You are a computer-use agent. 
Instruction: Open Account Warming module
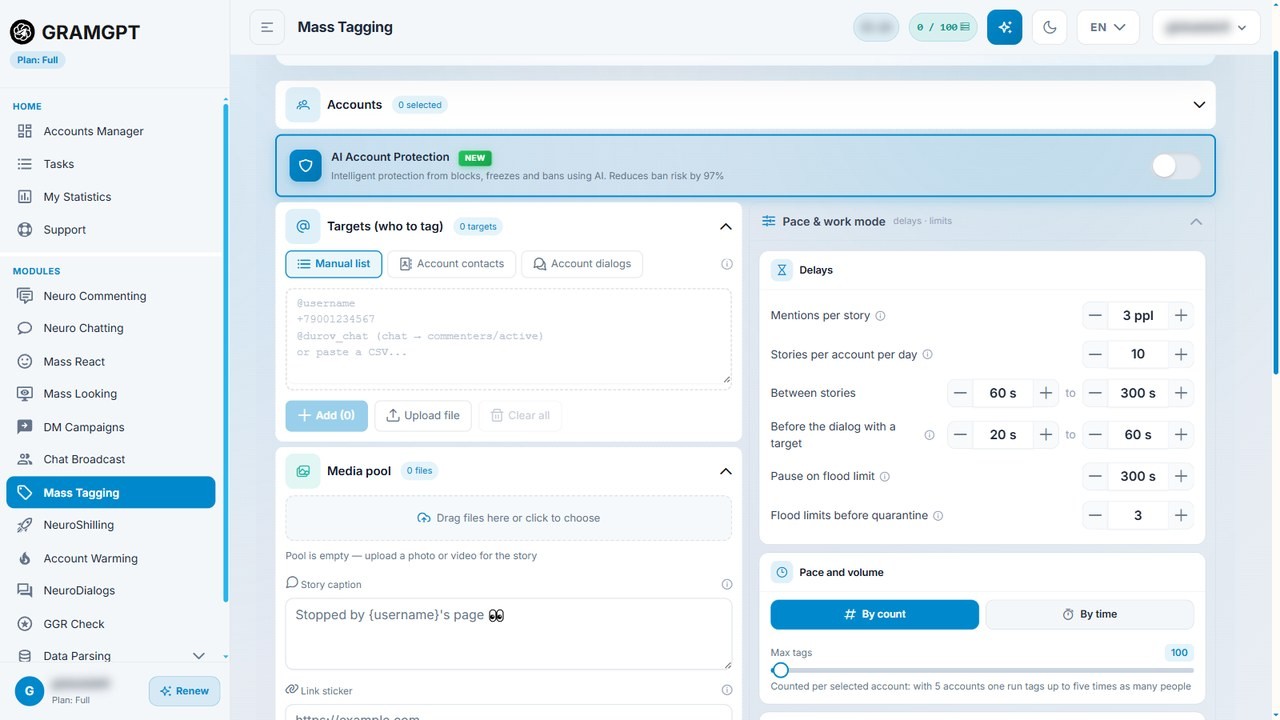click(x=111, y=558)
